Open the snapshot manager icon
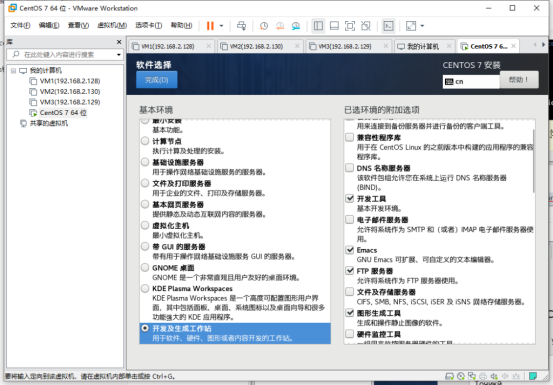 click(x=296, y=26)
